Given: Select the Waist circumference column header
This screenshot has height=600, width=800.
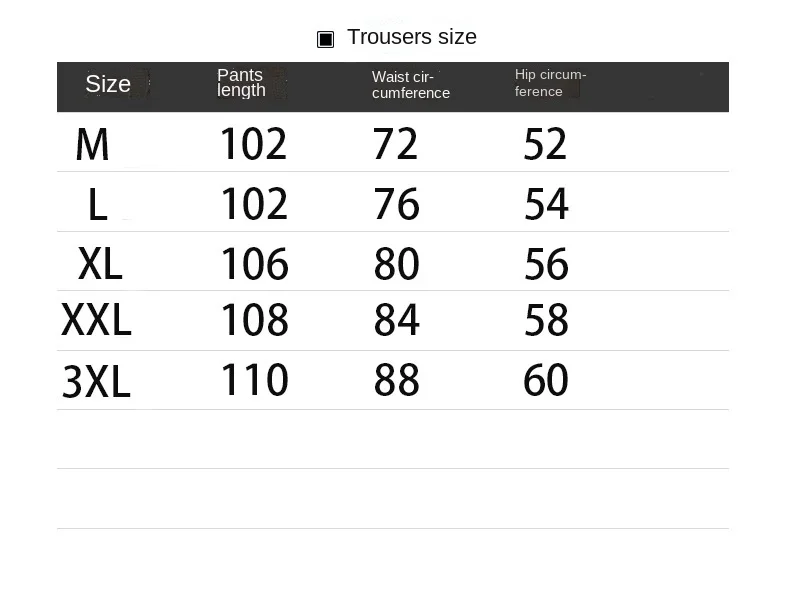Looking at the screenshot, I should pos(411,85).
